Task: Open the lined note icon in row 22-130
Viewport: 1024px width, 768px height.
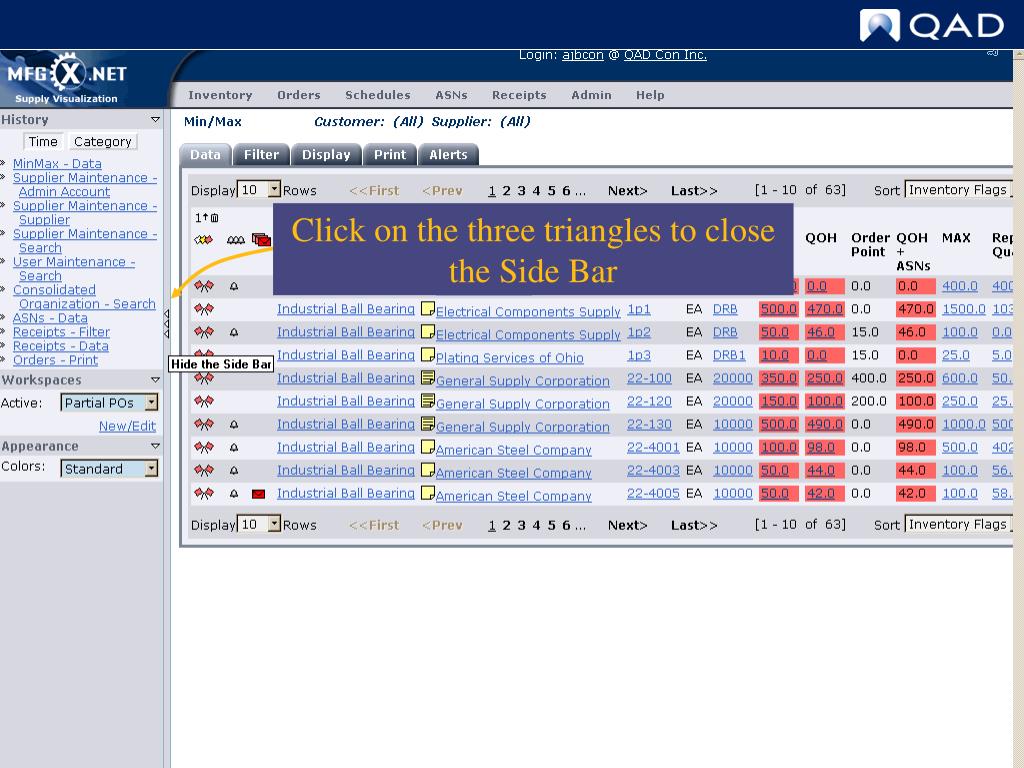Action: 428,424
